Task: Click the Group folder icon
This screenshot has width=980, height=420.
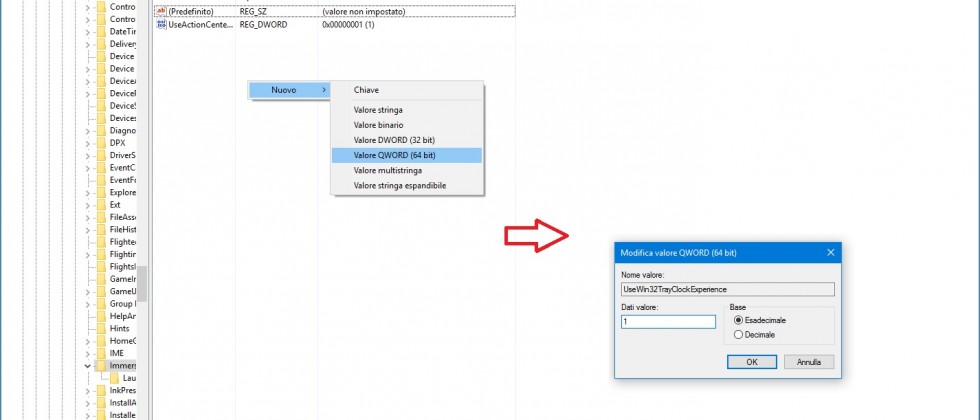Action: pos(101,304)
